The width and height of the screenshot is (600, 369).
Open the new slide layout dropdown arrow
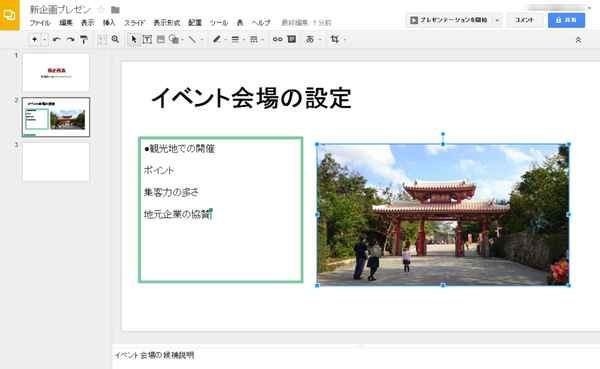pyautogui.click(x=44, y=39)
